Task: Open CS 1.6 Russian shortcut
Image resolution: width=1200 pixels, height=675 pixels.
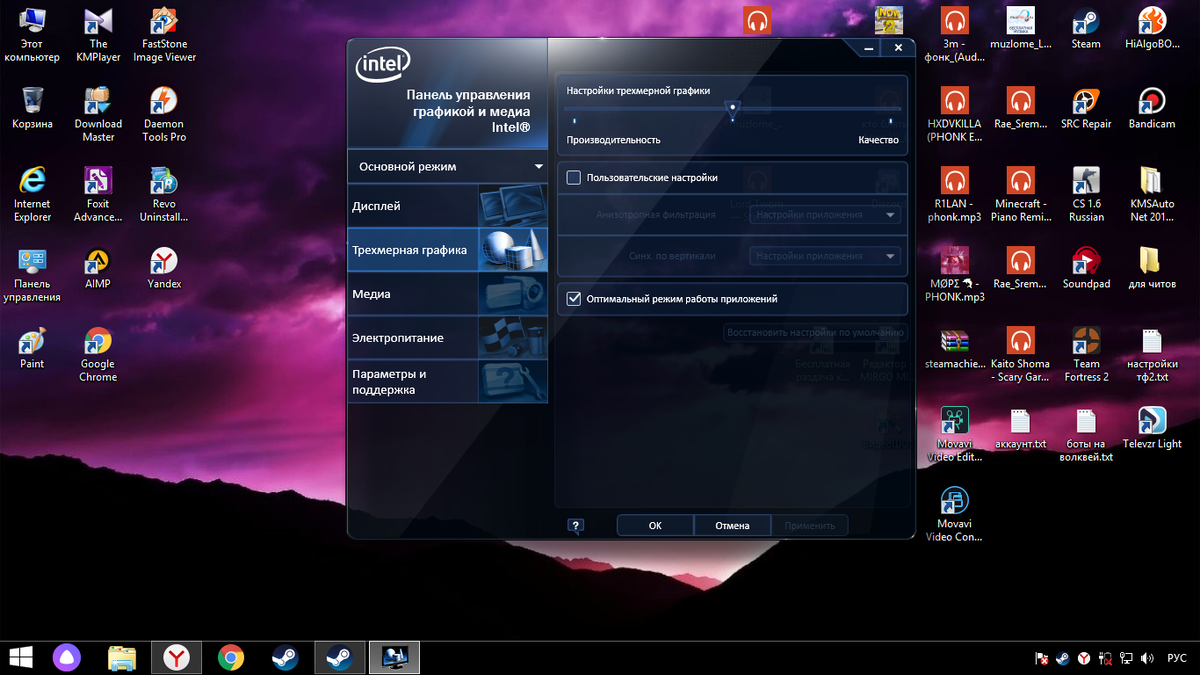Action: 1086,194
